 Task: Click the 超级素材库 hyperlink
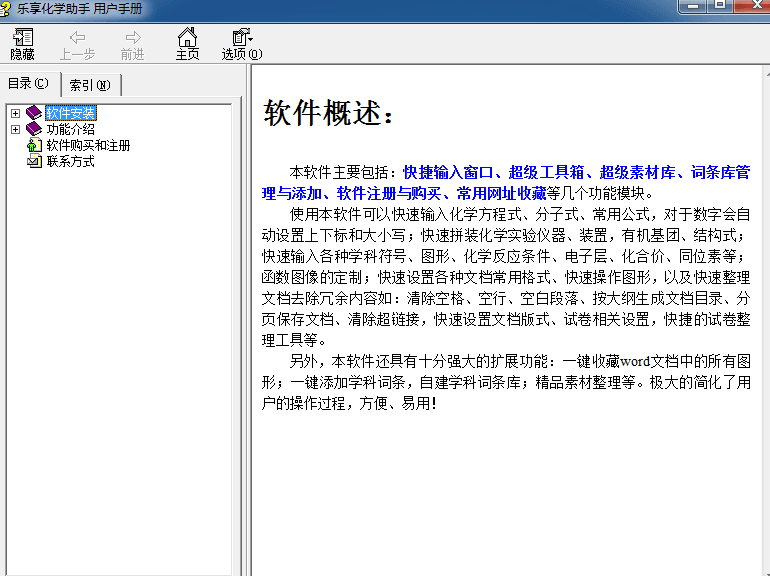(x=637, y=173)
